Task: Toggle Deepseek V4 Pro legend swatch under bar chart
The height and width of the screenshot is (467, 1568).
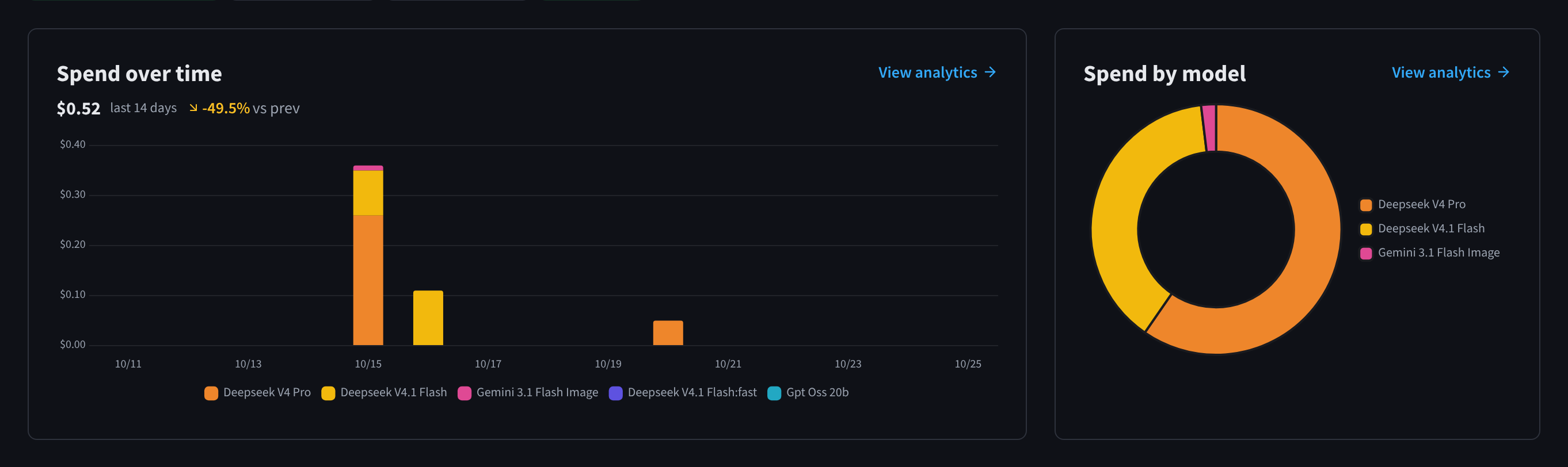Action: 211,393
